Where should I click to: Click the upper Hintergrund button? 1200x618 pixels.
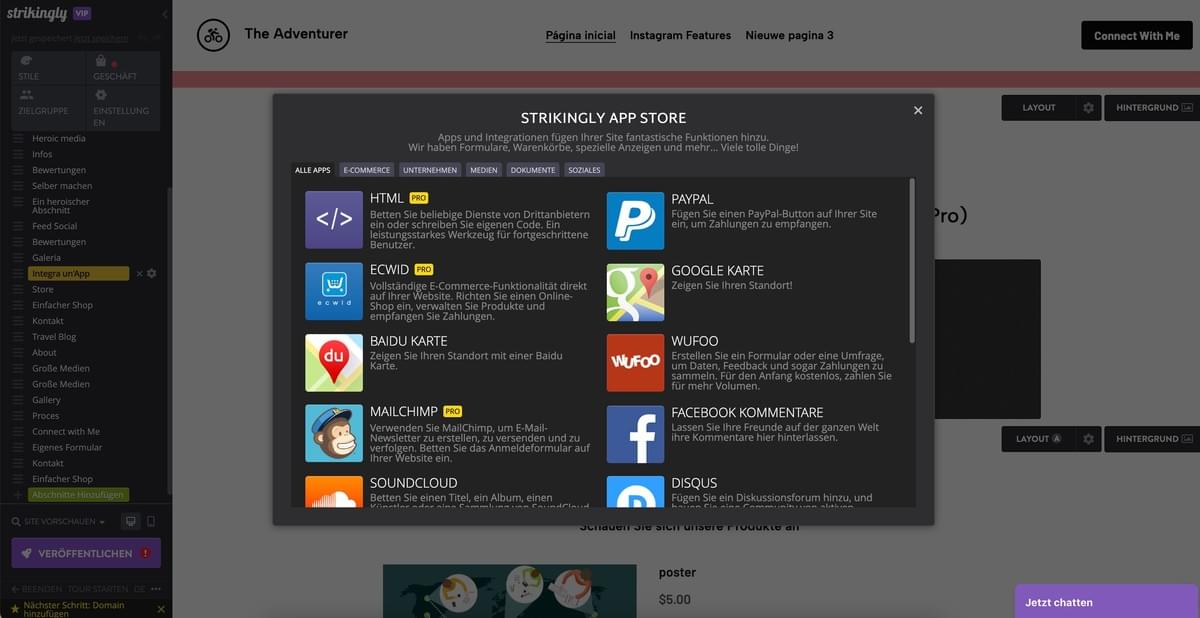[x=1154, y=107]
